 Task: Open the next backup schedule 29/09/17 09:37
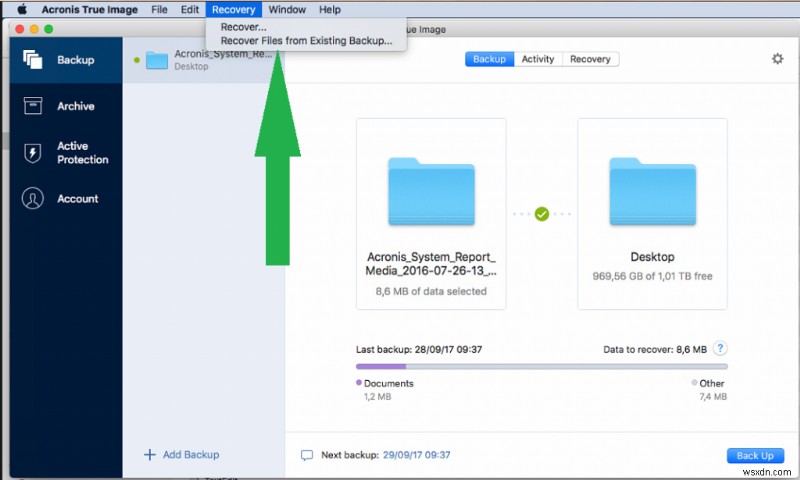coord(417,455)
